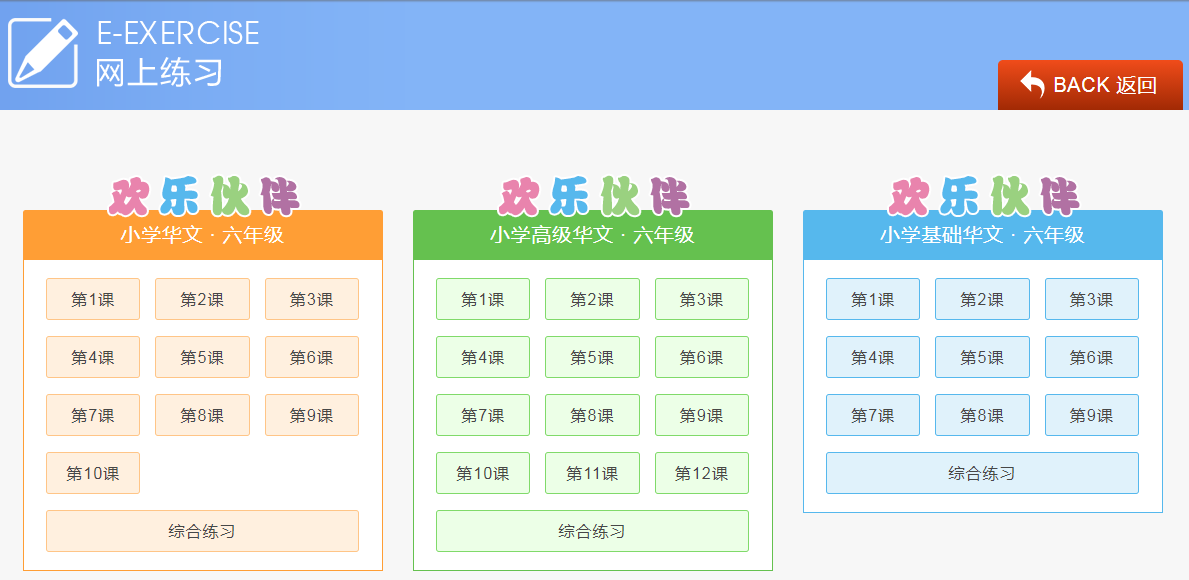The height and width of the screenshot is (580, 1189).
Task: Open 综合练习 in the orange 小学华文 panel
Action: pyautogui.click(x=202, y=531)
